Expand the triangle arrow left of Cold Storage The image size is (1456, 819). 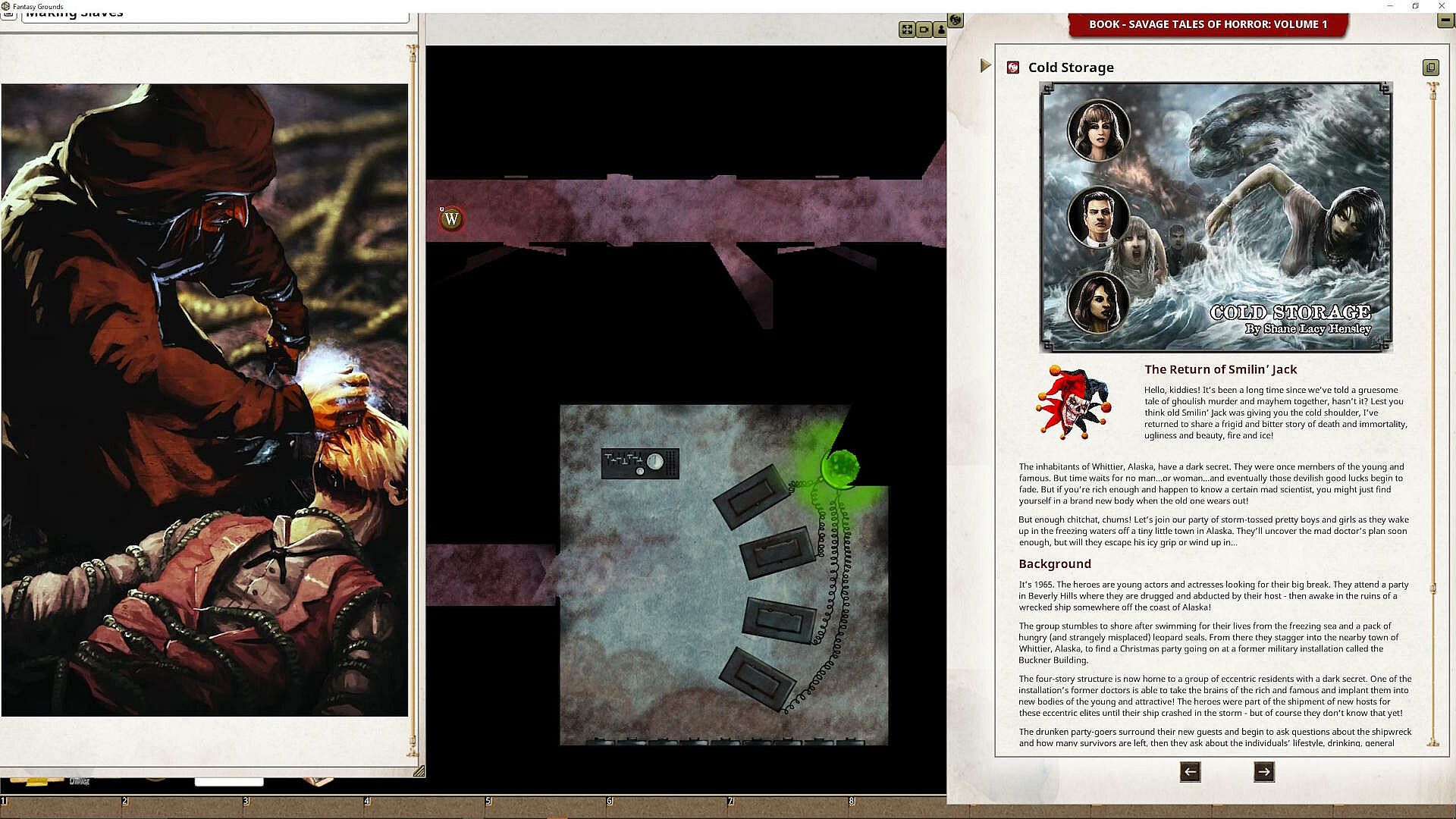pyautogui.click(x=985, y=66)
